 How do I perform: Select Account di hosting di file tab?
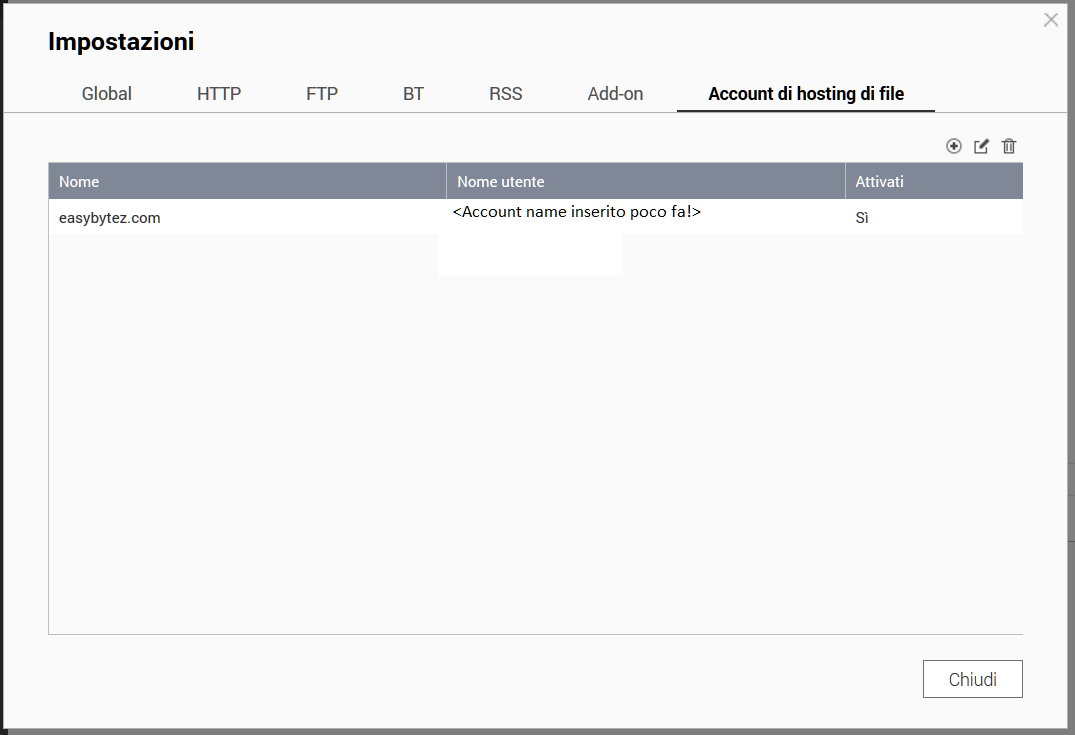pyautogui.click(x=806, y=94)
